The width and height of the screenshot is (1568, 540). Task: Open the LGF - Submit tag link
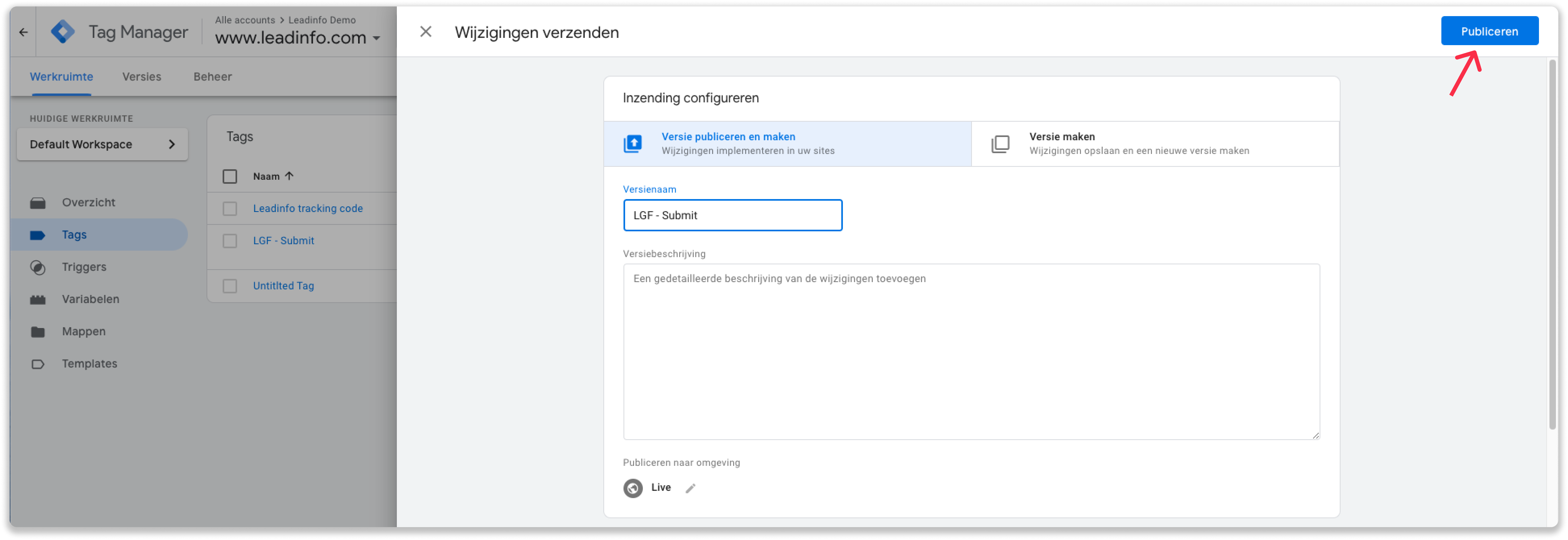click(x=283, y=241)
